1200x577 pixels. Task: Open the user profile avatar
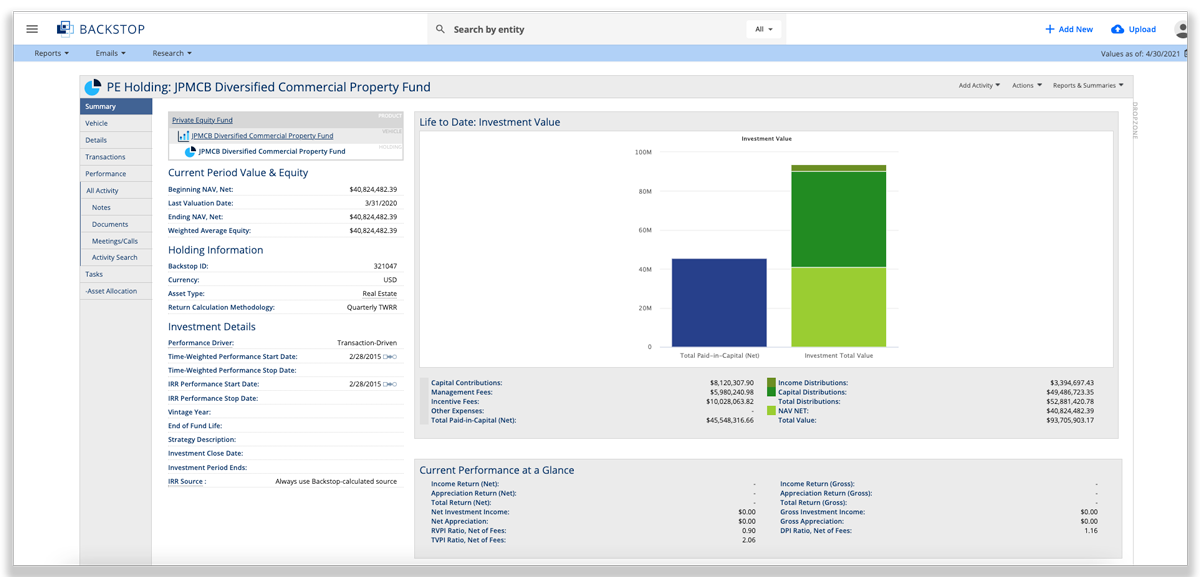1180,29
